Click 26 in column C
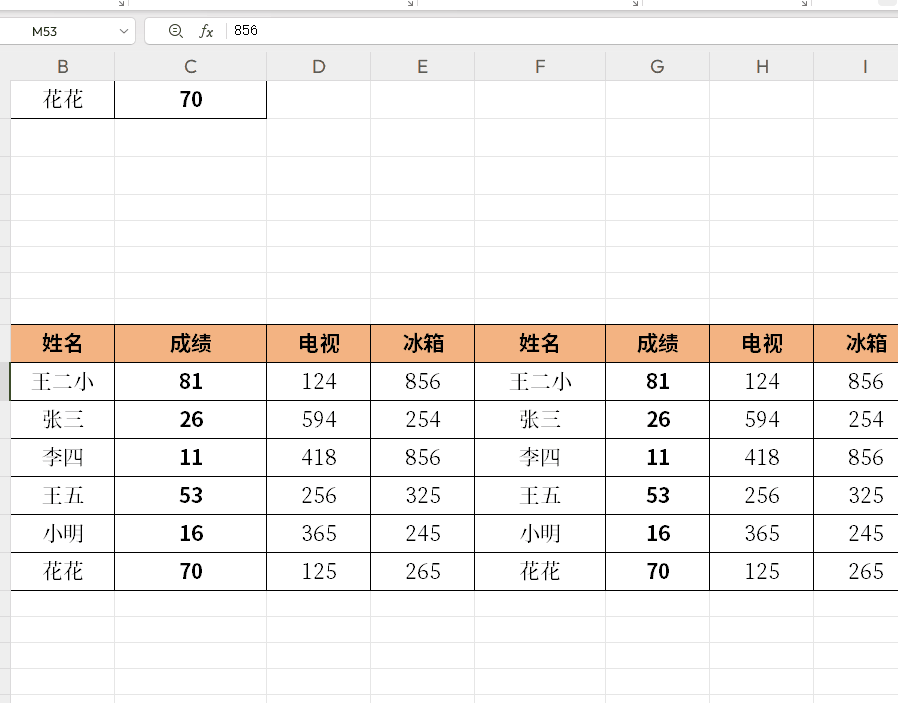898x703 pixels. (x=191, y=420)
